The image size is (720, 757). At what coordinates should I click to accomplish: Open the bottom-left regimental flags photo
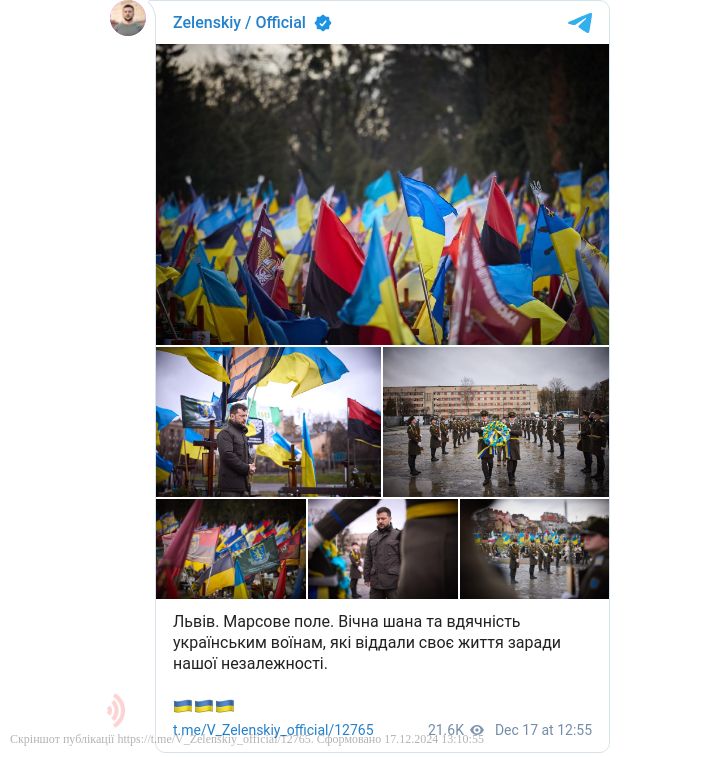point(231,549)
